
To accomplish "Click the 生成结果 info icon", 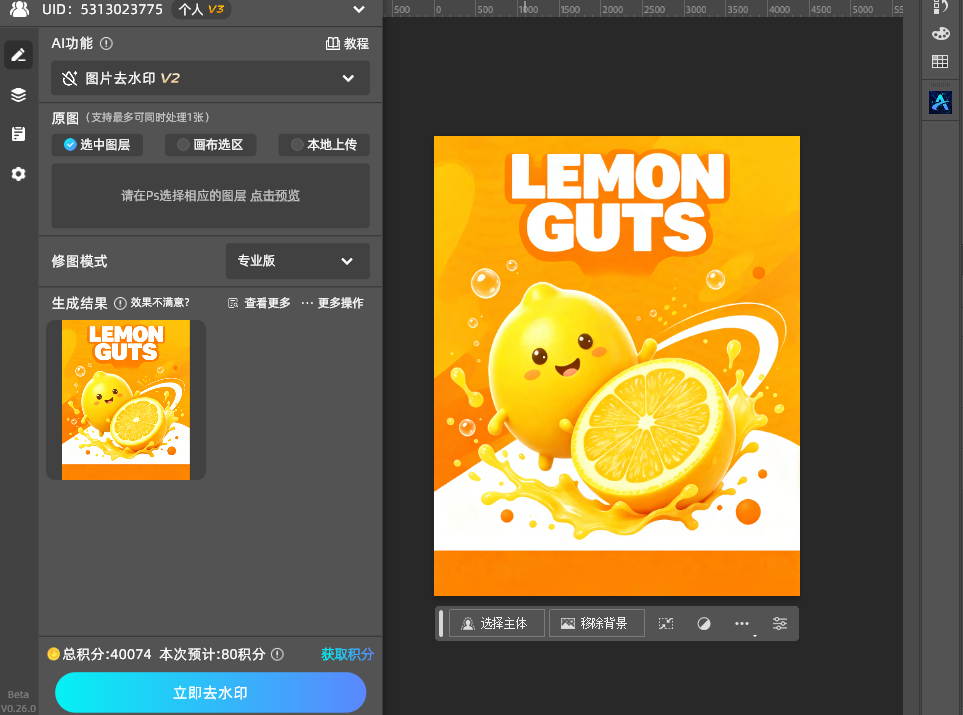I will (x=120, y=303).
